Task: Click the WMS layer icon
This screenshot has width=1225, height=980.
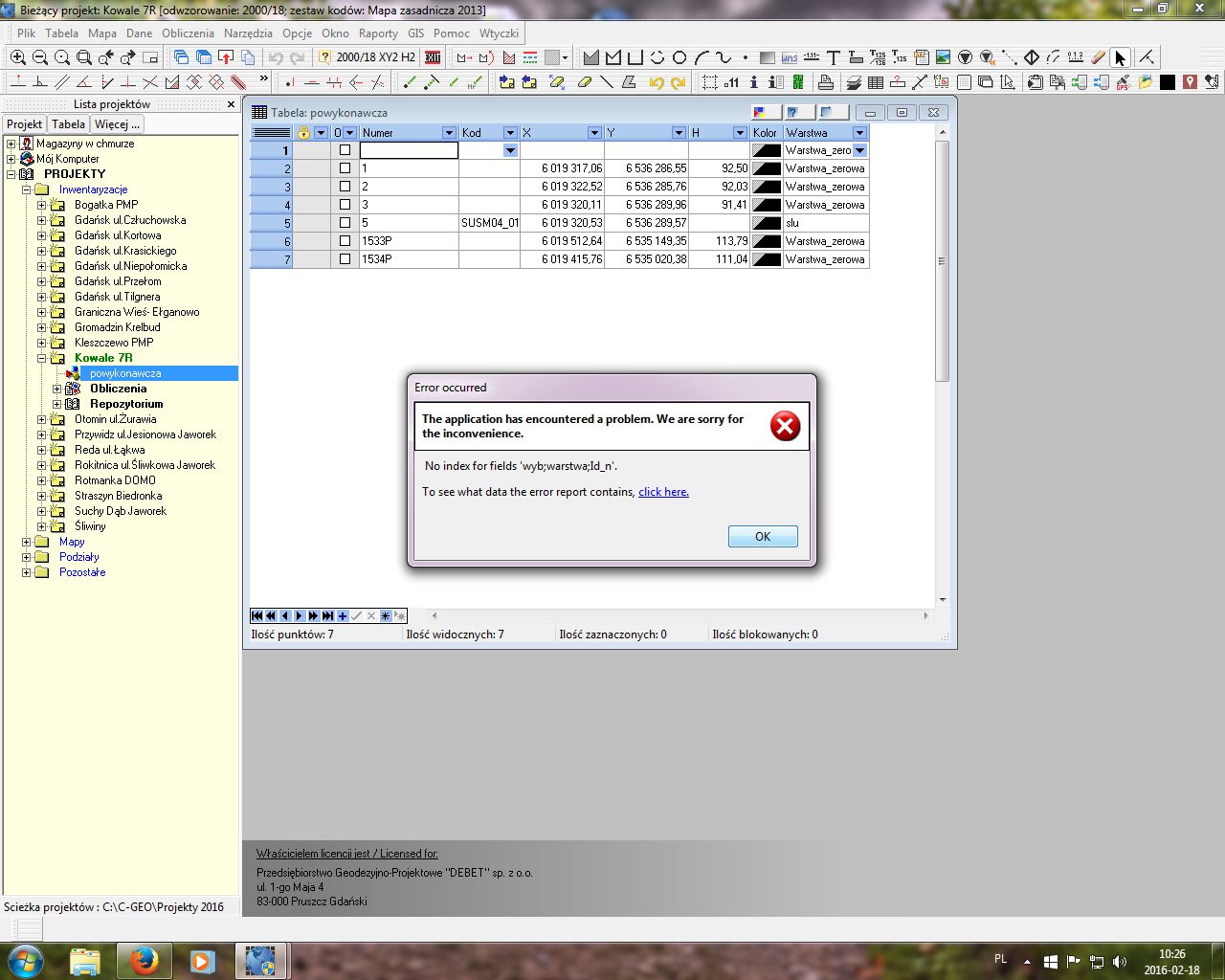Action: pos(790,57)
